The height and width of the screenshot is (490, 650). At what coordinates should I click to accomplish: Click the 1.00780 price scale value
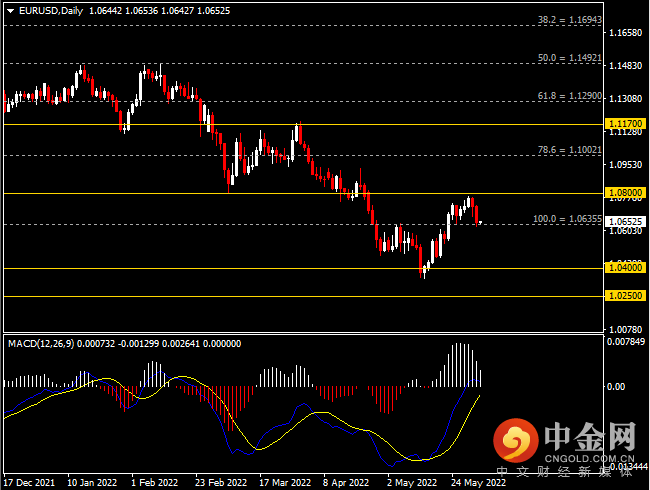coord(626,330)
